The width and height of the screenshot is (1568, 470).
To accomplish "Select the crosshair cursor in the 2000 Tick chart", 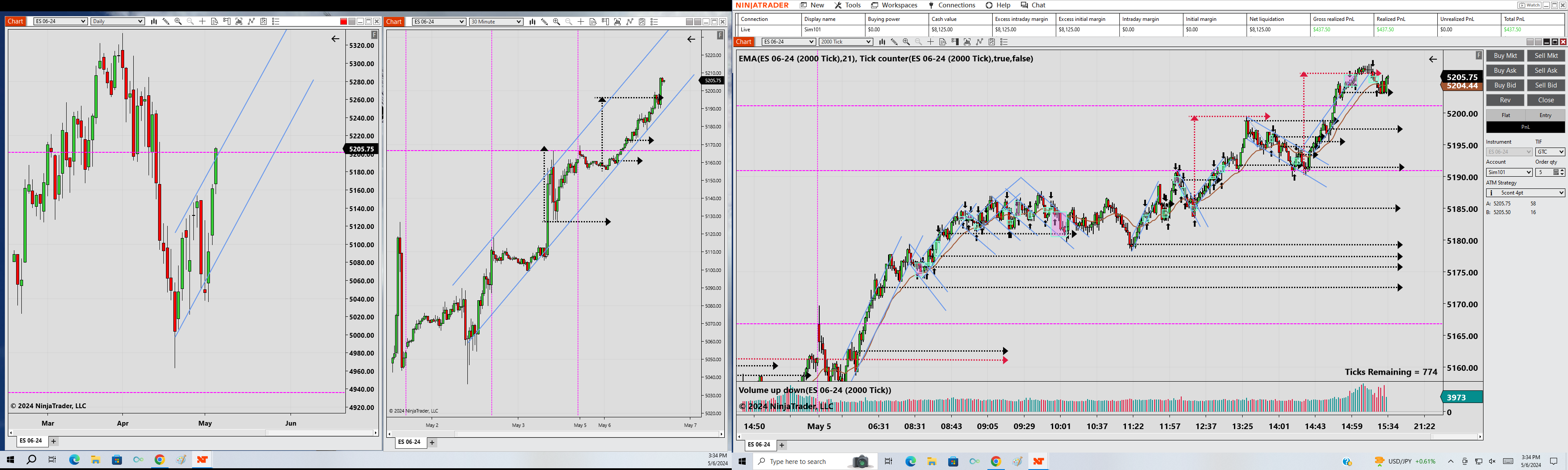I will tap(931, 42).
